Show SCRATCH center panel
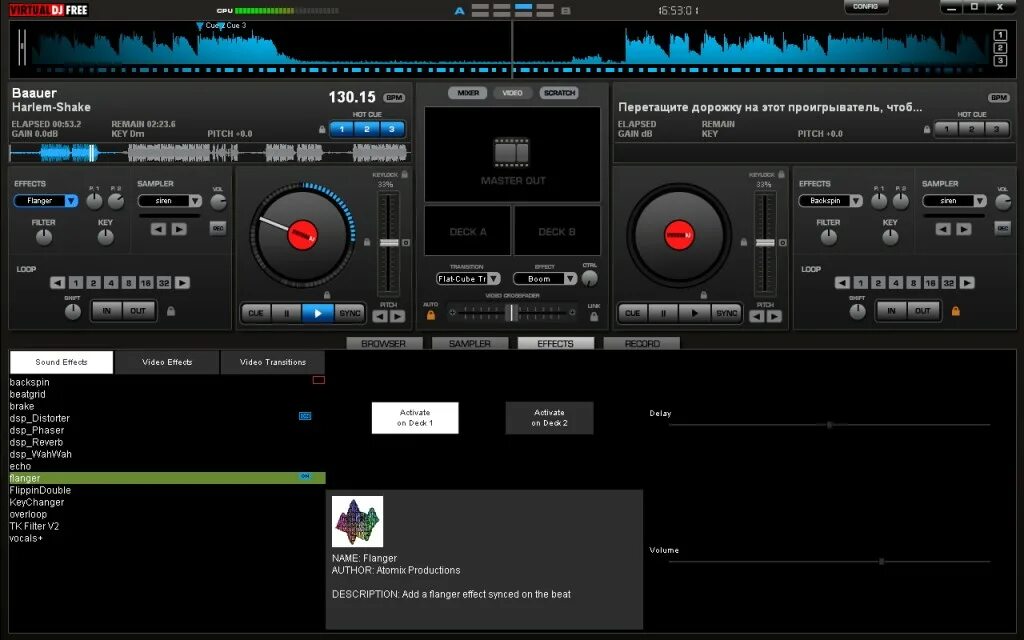Screen dimensions: 1024x640 (560, 93)
